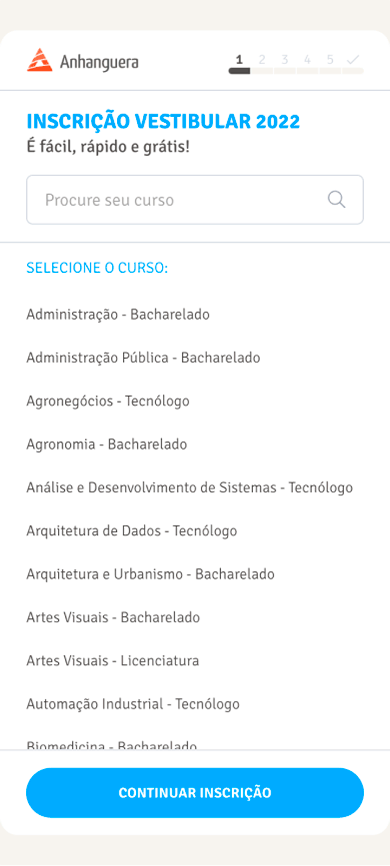Go to step 2 in the progress indicator

[x=262, y=60]
